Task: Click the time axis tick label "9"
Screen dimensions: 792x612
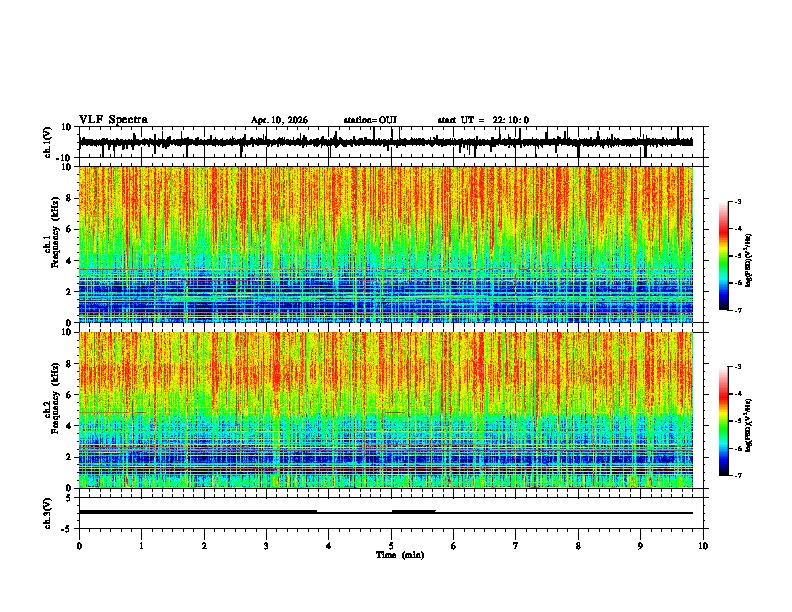Action: coord(640,546)
